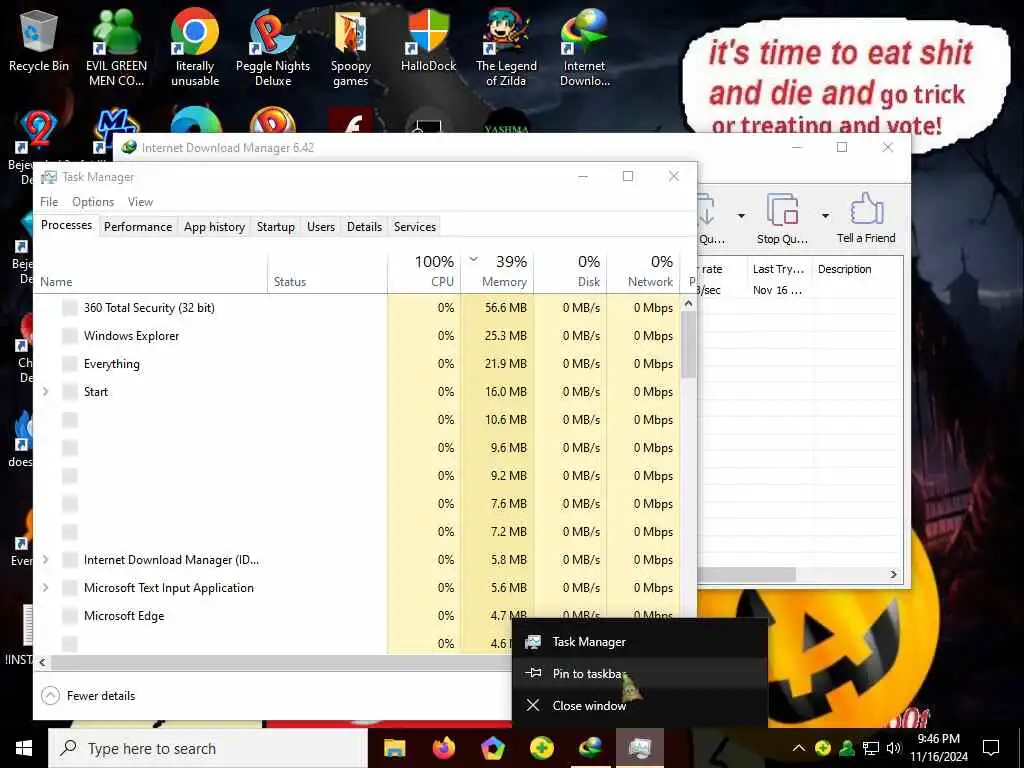Click the Stop Queue toolbar icon in IDM
The image size is (1024, 768).
pyautogui.click(x=782, y=218)
